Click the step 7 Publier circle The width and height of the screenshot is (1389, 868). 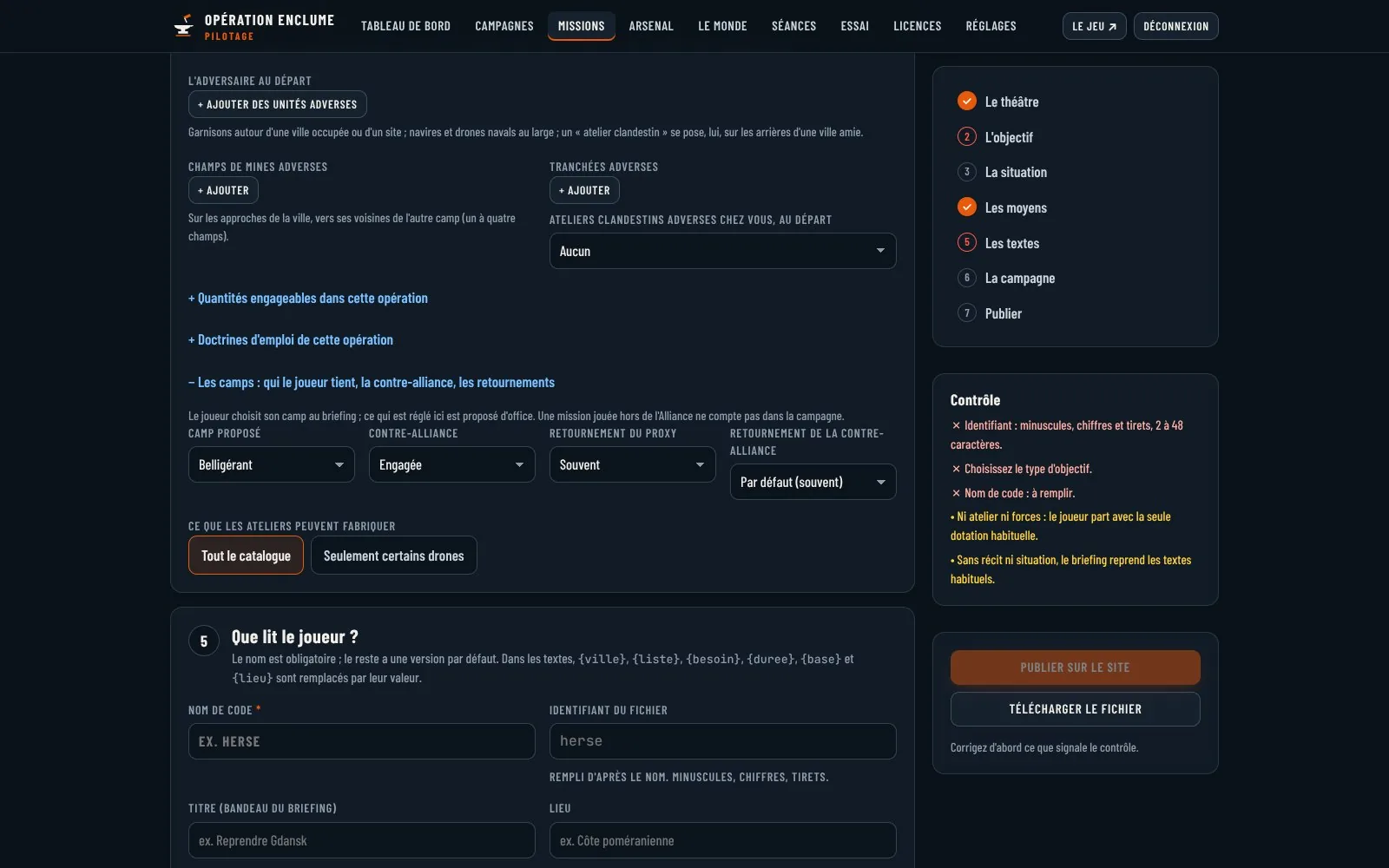tap(966, 313)
